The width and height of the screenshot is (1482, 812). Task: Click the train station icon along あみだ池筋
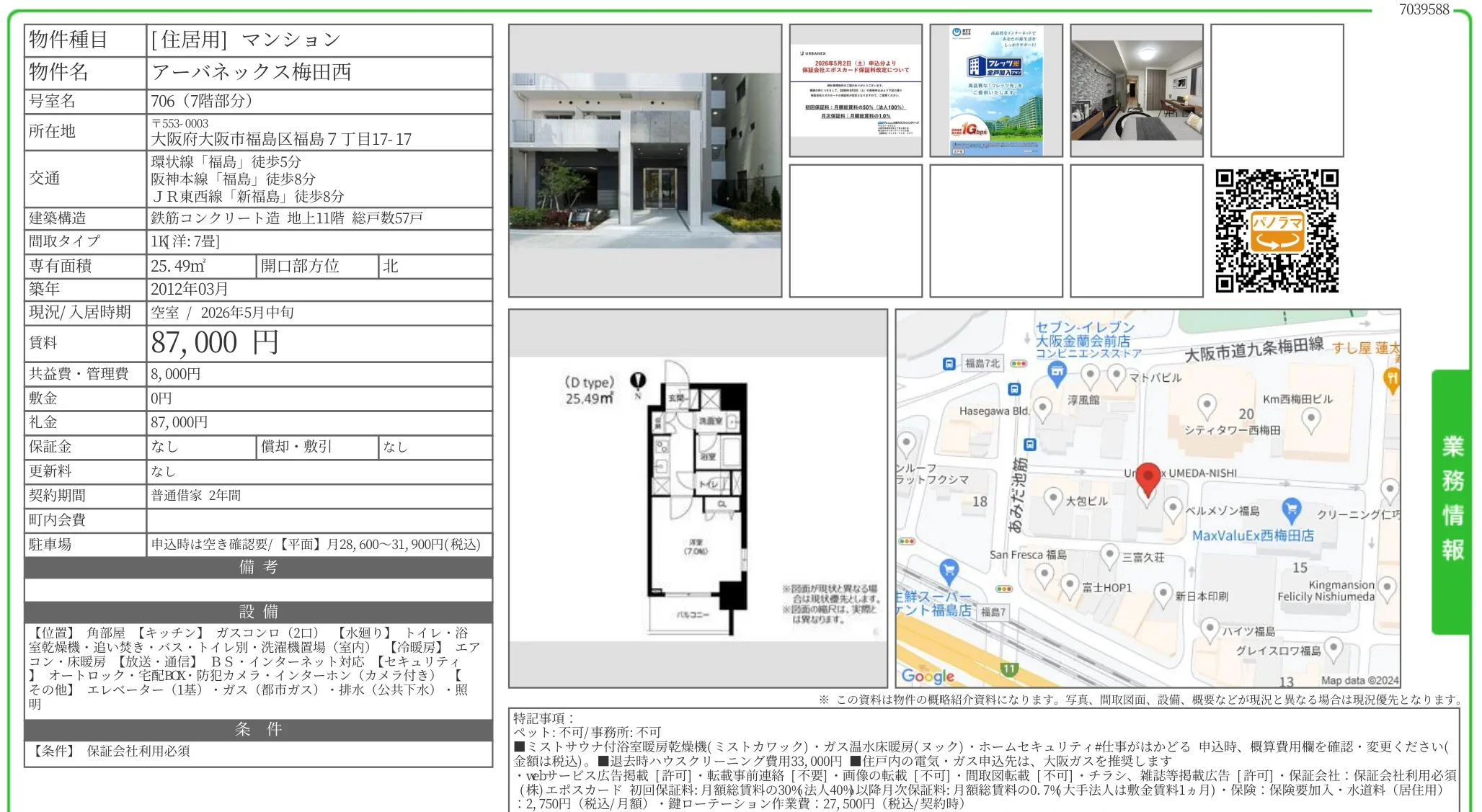click(1029, 444)
